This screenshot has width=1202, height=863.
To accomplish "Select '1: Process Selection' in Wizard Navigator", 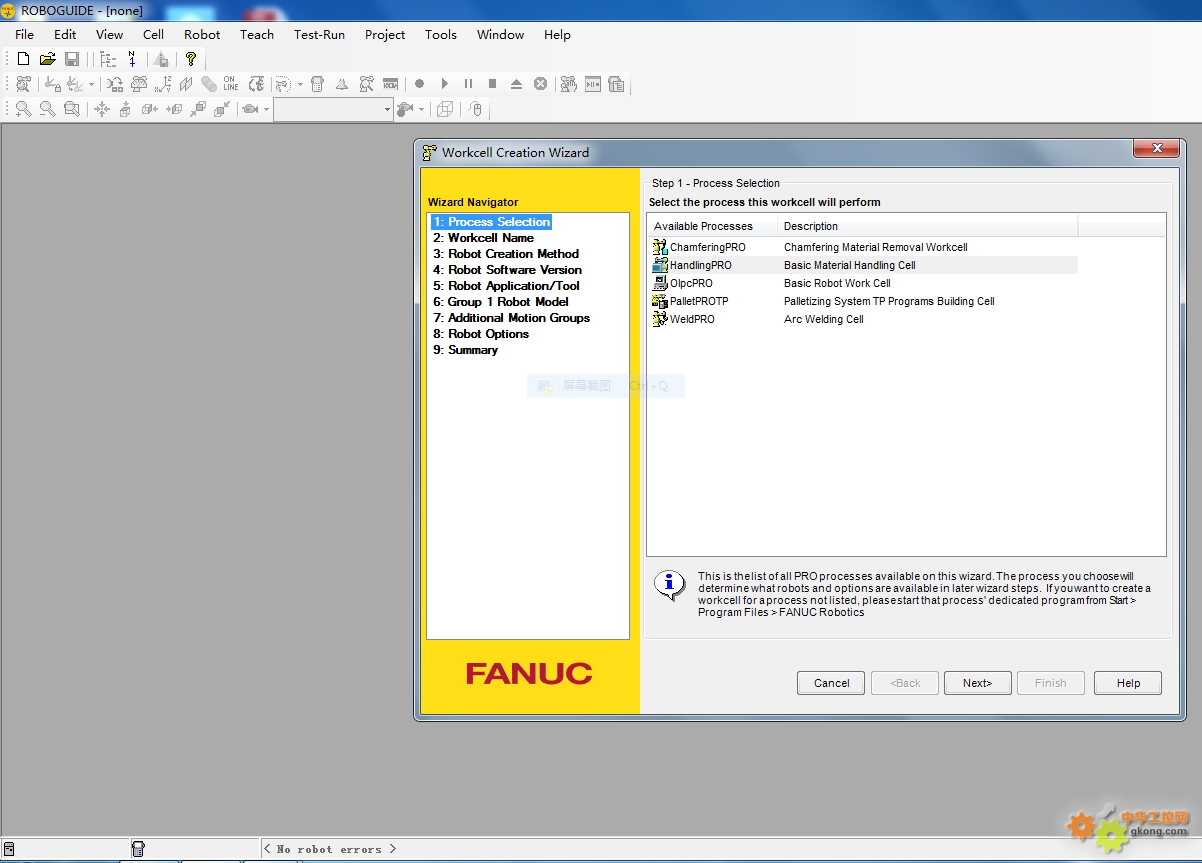I will tap(491, 222).
